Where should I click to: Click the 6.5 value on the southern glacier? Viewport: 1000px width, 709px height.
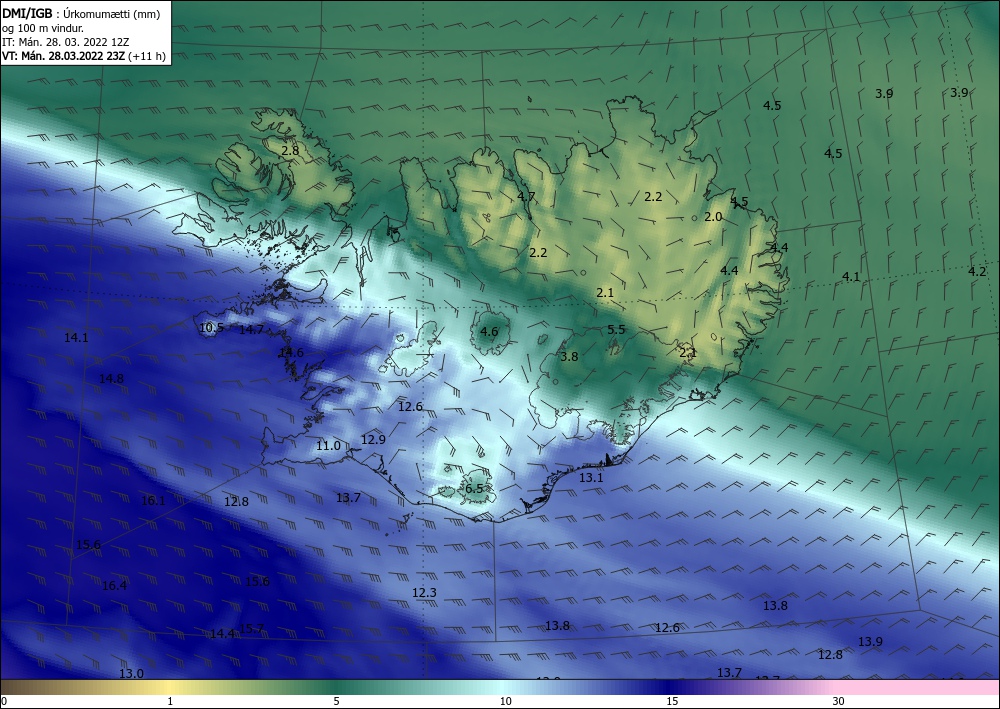click(474, 489)
